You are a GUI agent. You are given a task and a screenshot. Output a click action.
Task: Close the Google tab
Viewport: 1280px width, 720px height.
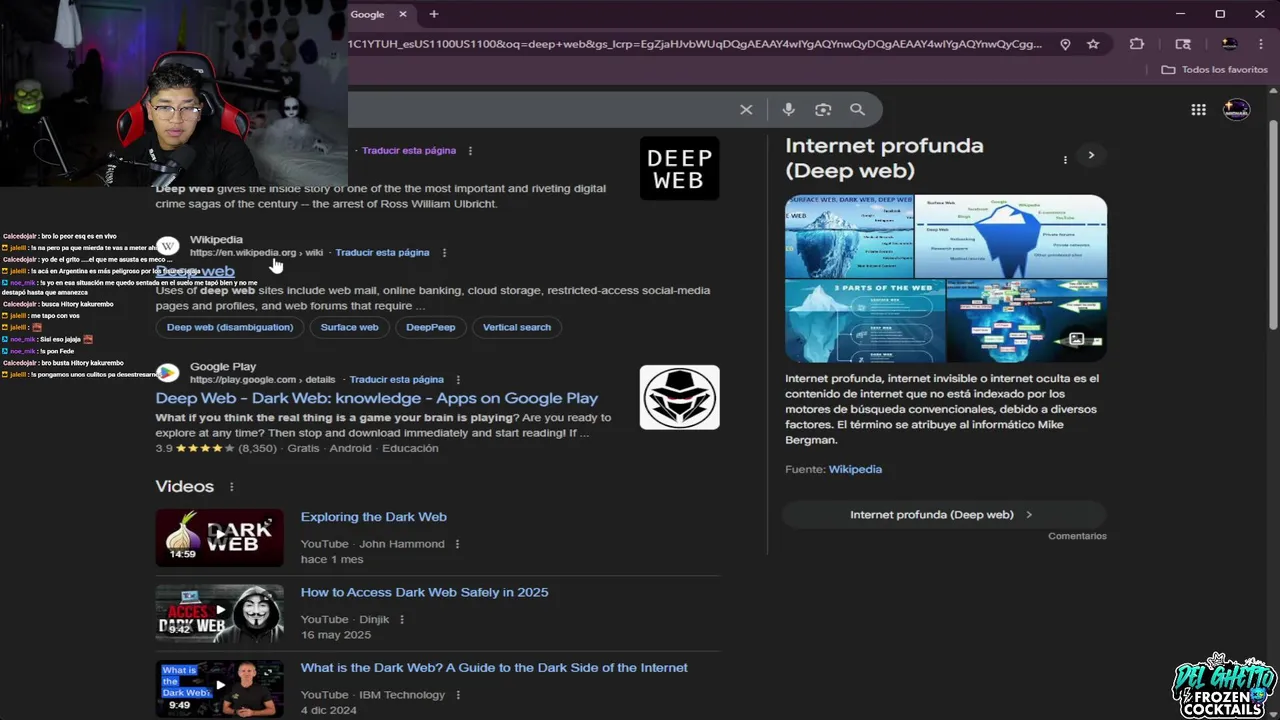[403, 14]
